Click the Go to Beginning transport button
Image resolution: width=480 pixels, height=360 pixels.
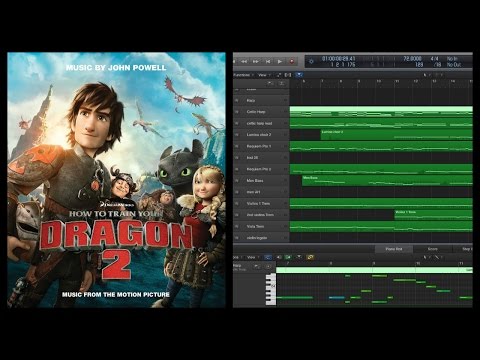(268, 62)
